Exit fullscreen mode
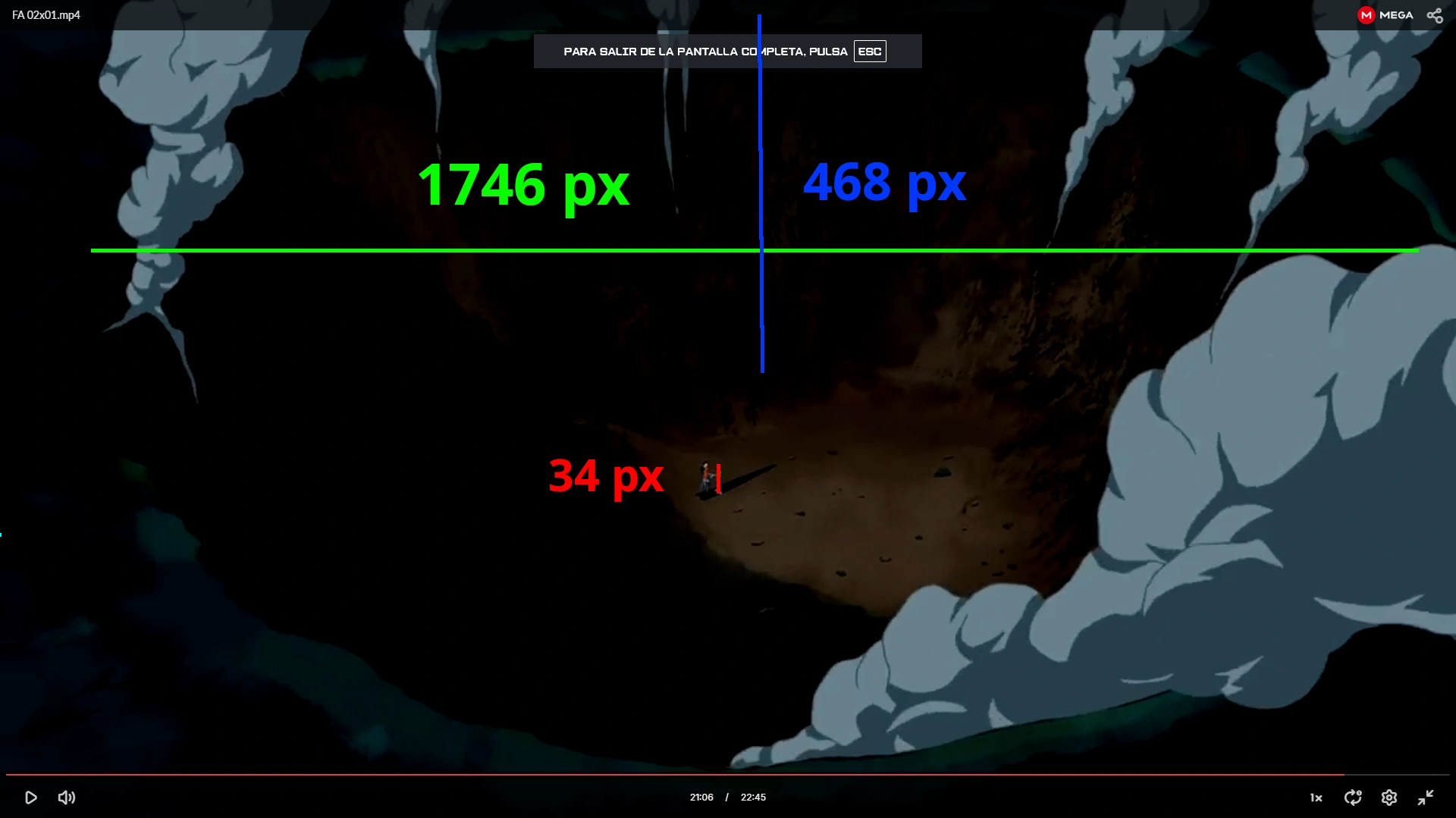This screenshot has height=818, width=1456. (1426, 798)
